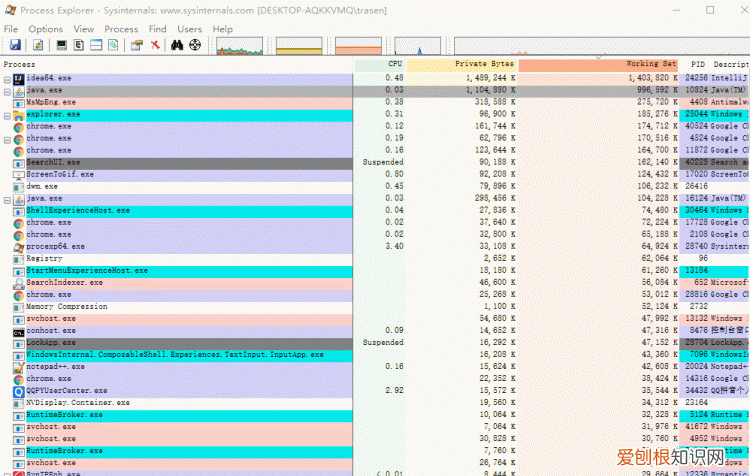The height and width of the screenshot is (476, 750).
Task: Click the '1,403,820 K' Working Set value
Action: (x=653, y=78)
